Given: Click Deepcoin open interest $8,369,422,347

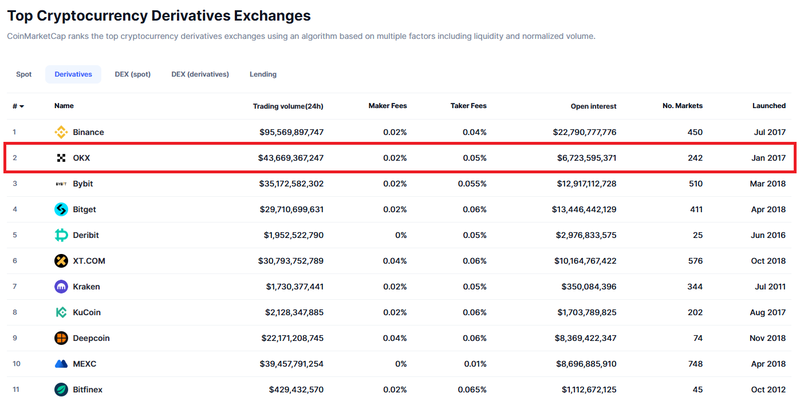Looking at the screenshot, I should tap(585, 338).
